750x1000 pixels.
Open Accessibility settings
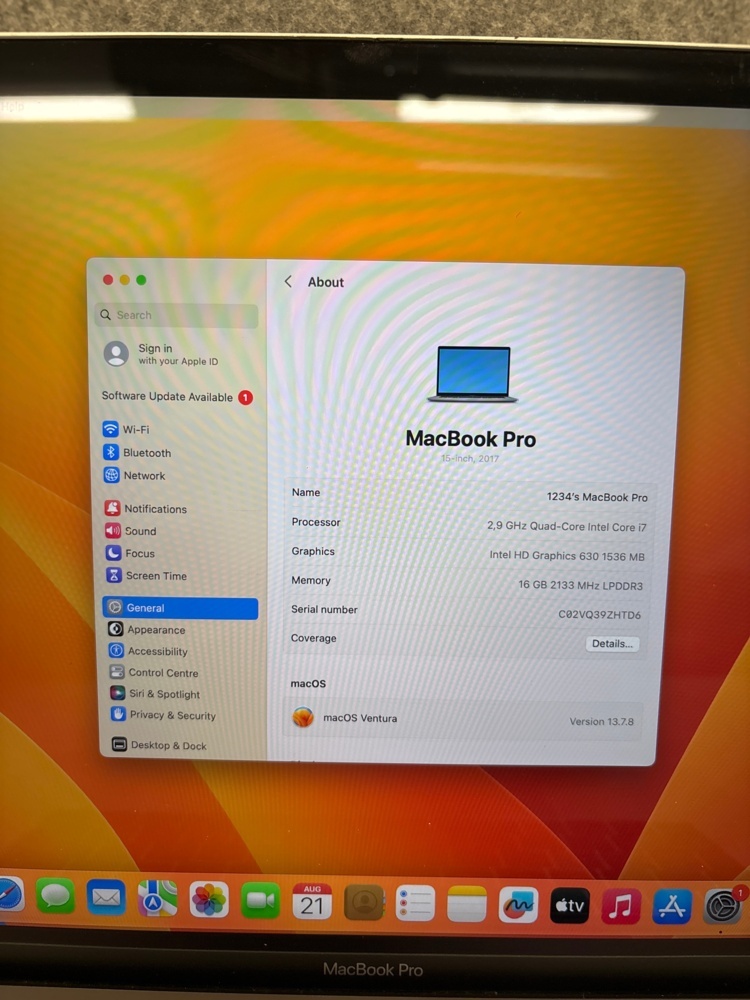coord(148,651)
